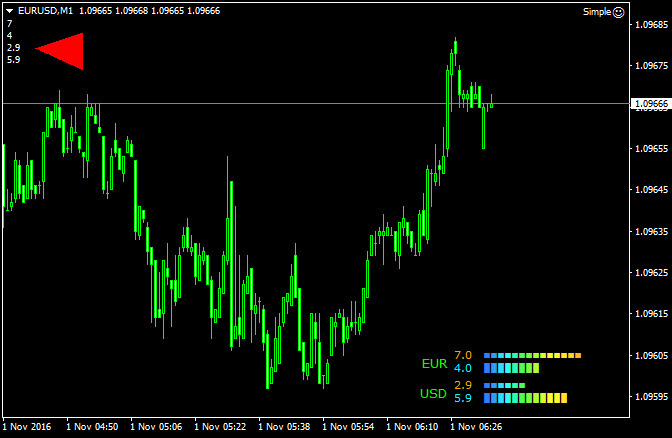Viewport: 672px width, 438px height.
Task: Click the EUR 4.0 strength bar
Action: pos(511,368)
